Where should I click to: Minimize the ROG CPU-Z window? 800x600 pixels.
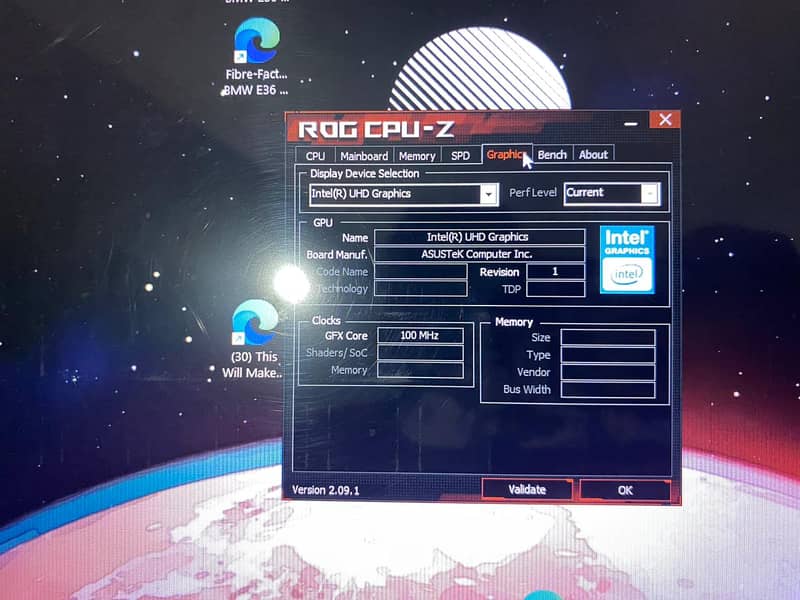coord(630,122)
